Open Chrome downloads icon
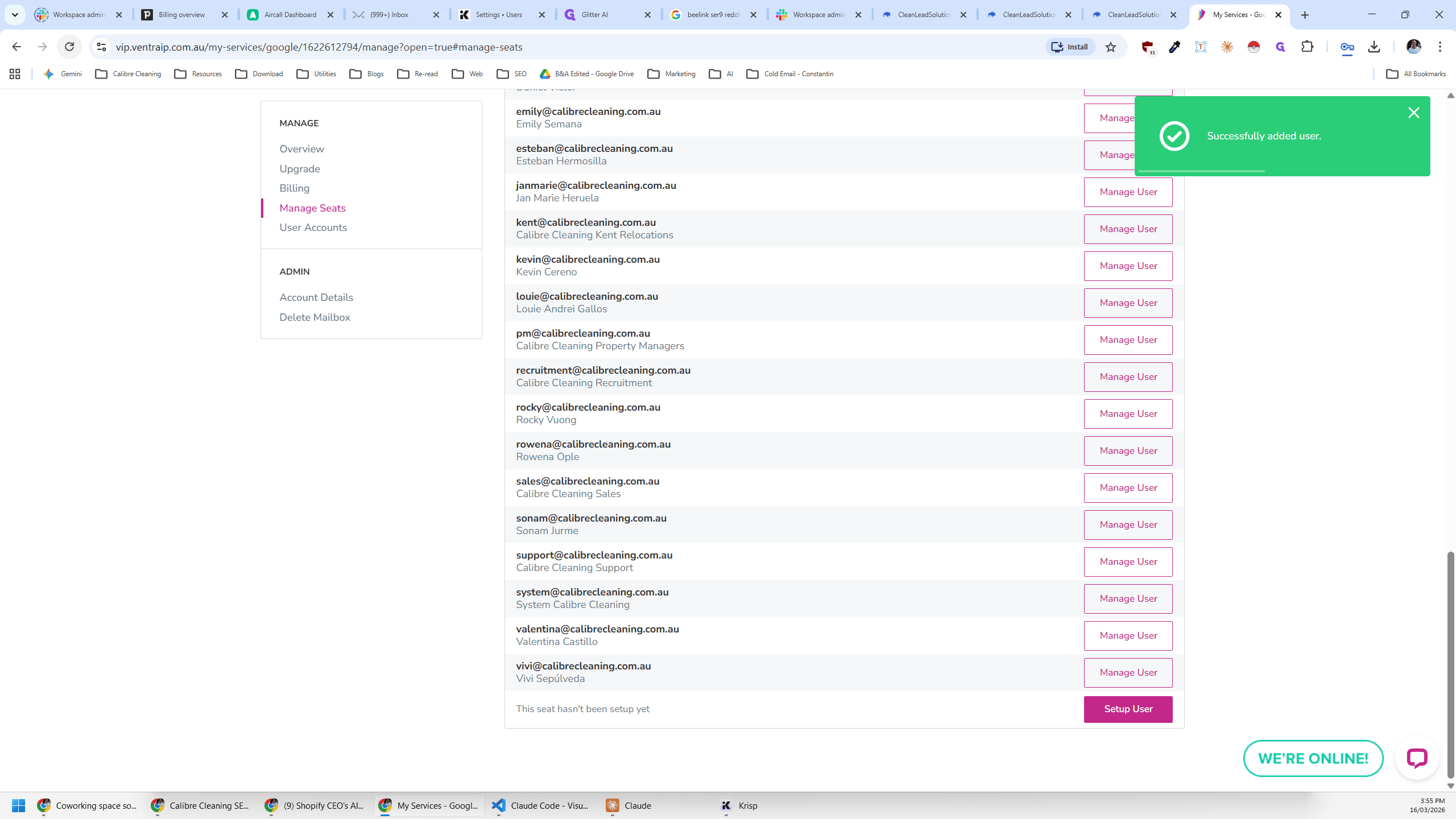 point(1374,47)
